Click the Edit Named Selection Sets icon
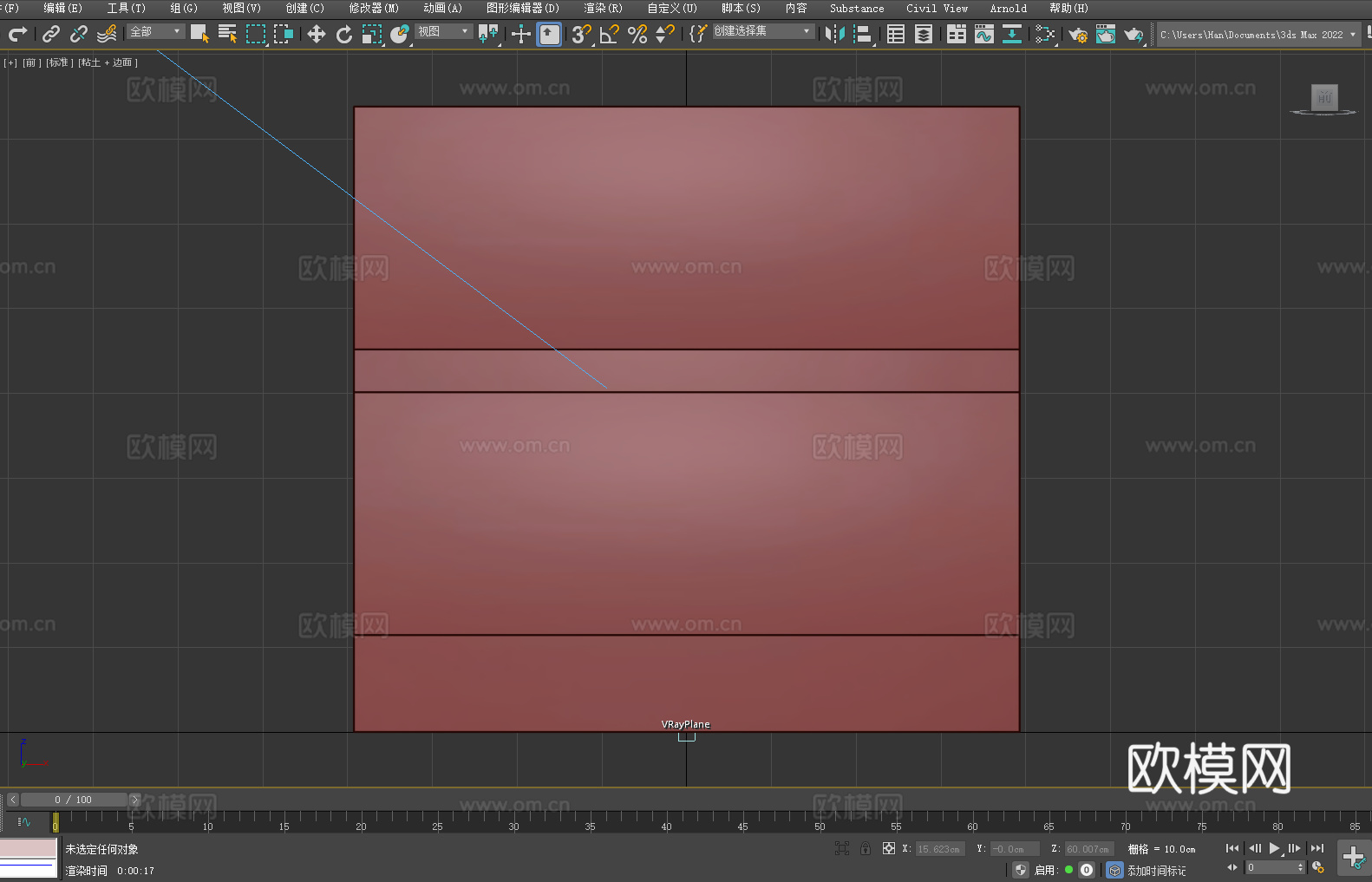1372x882 pixels. point(697,34)
